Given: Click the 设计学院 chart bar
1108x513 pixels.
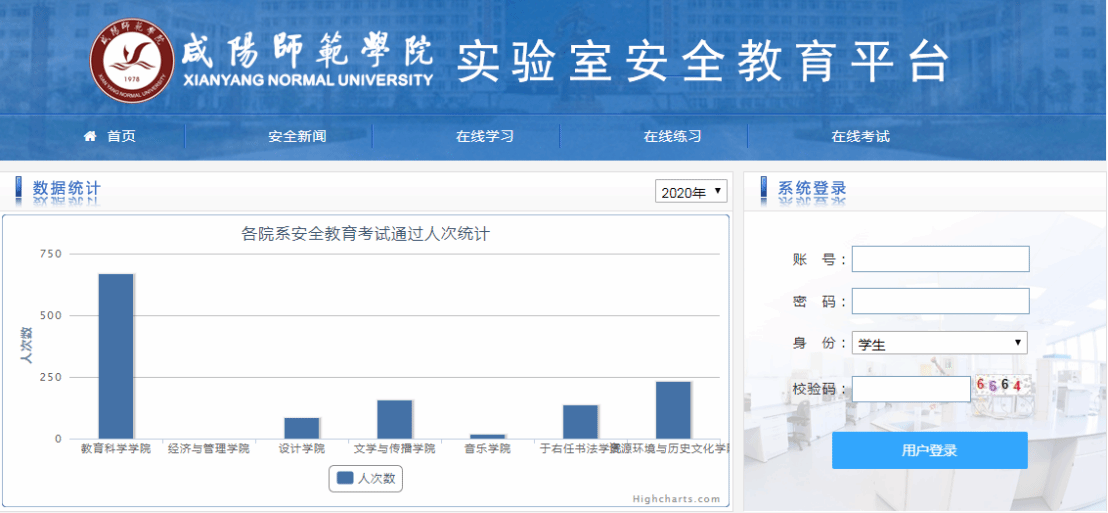Looking at the screenshot, I should [302, 428].
